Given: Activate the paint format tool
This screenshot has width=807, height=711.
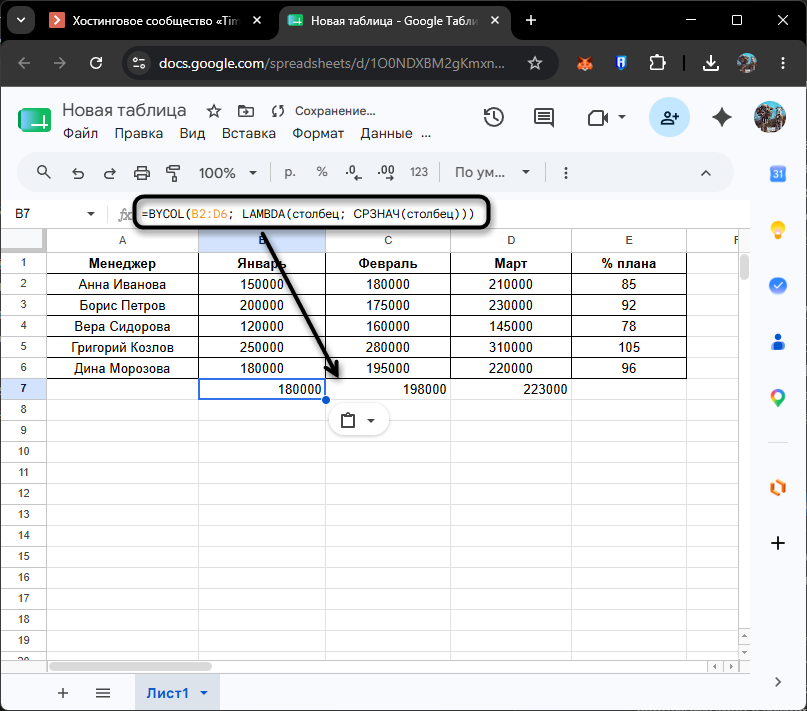Looking at the screenshot, I should click(x=173, y=173).
